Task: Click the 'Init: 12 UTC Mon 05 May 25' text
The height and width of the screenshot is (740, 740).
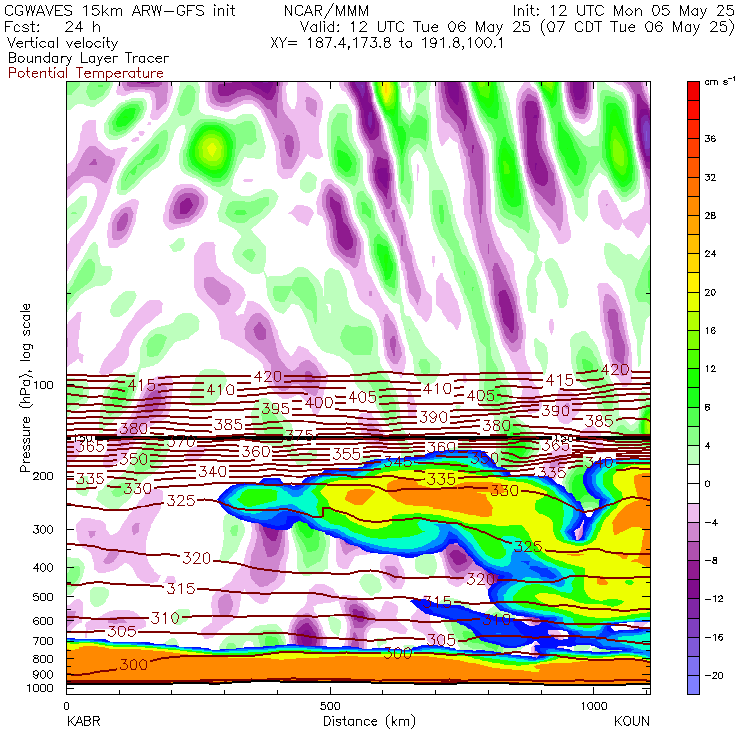Action: 623,10
